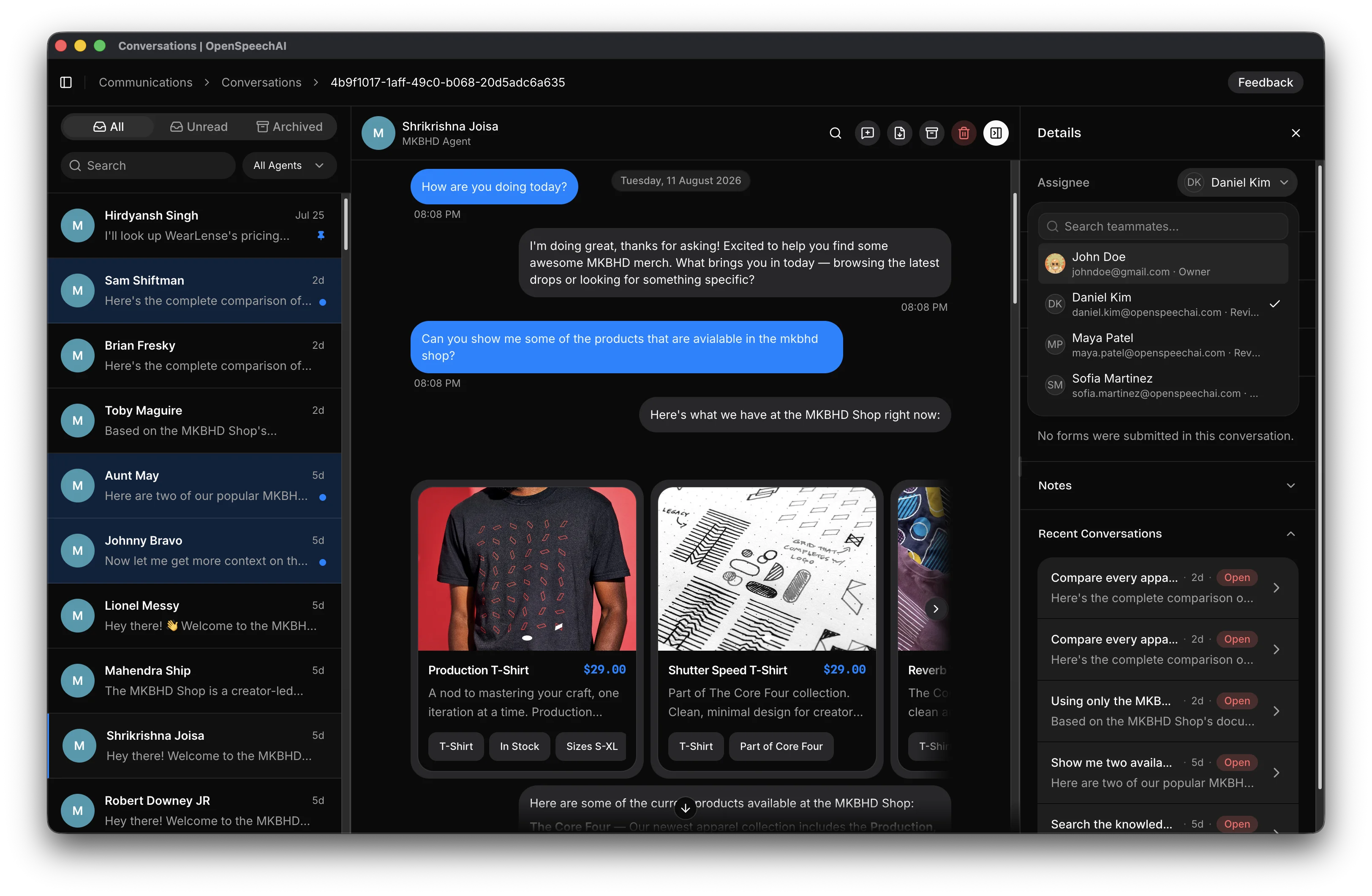Delete conversation with the red trash icon
This screenshot has width=1372, height=896.
[964, 133]
